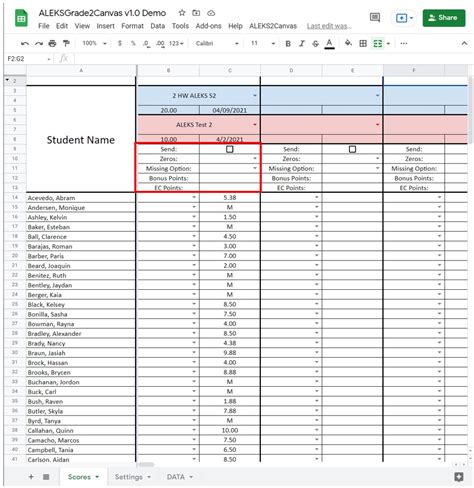This screenshot has height=488, width=474.
Task: Open the Edit menu
Action: coord(62,26)
